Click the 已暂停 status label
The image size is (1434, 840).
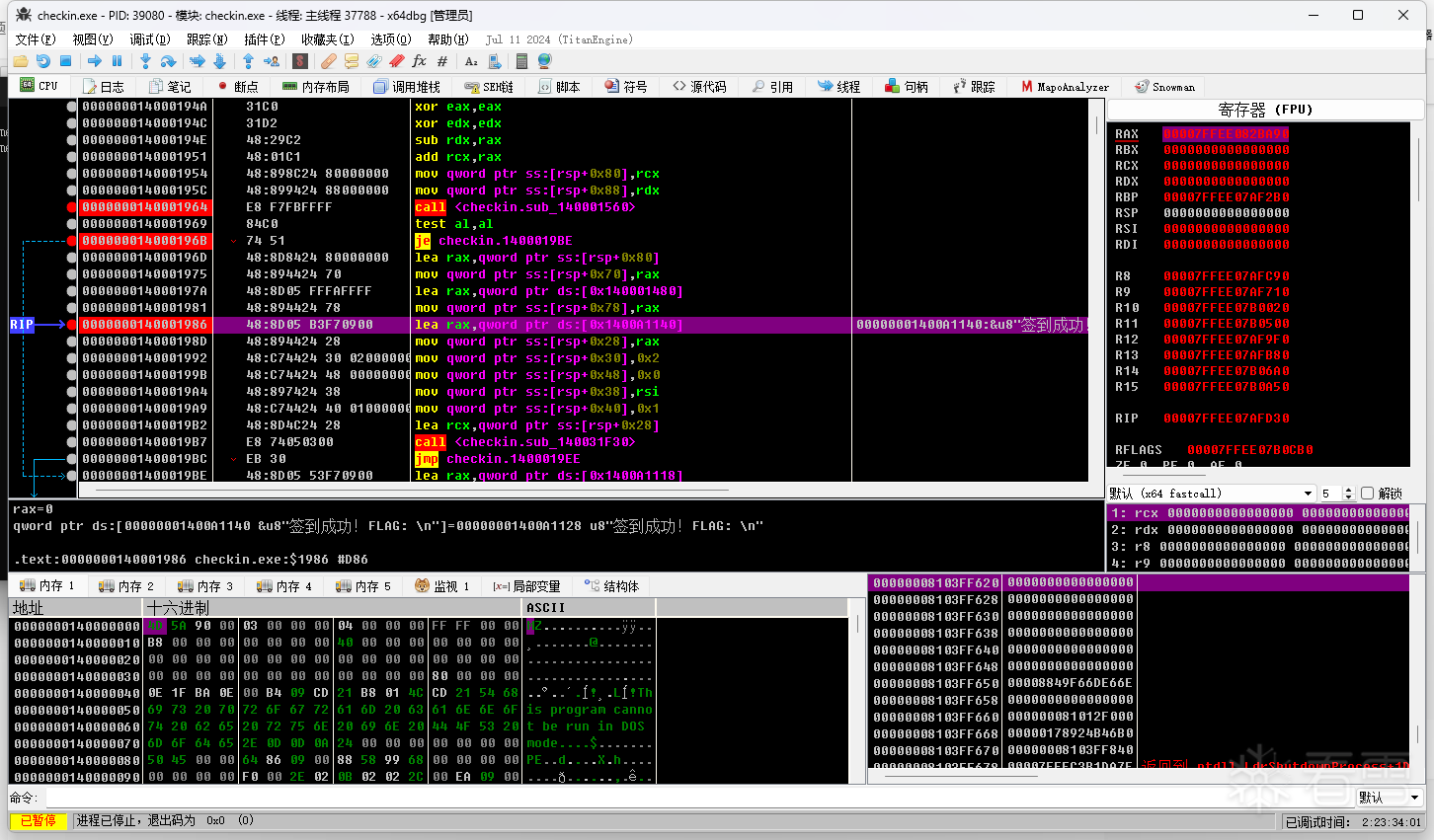point(39,821)
